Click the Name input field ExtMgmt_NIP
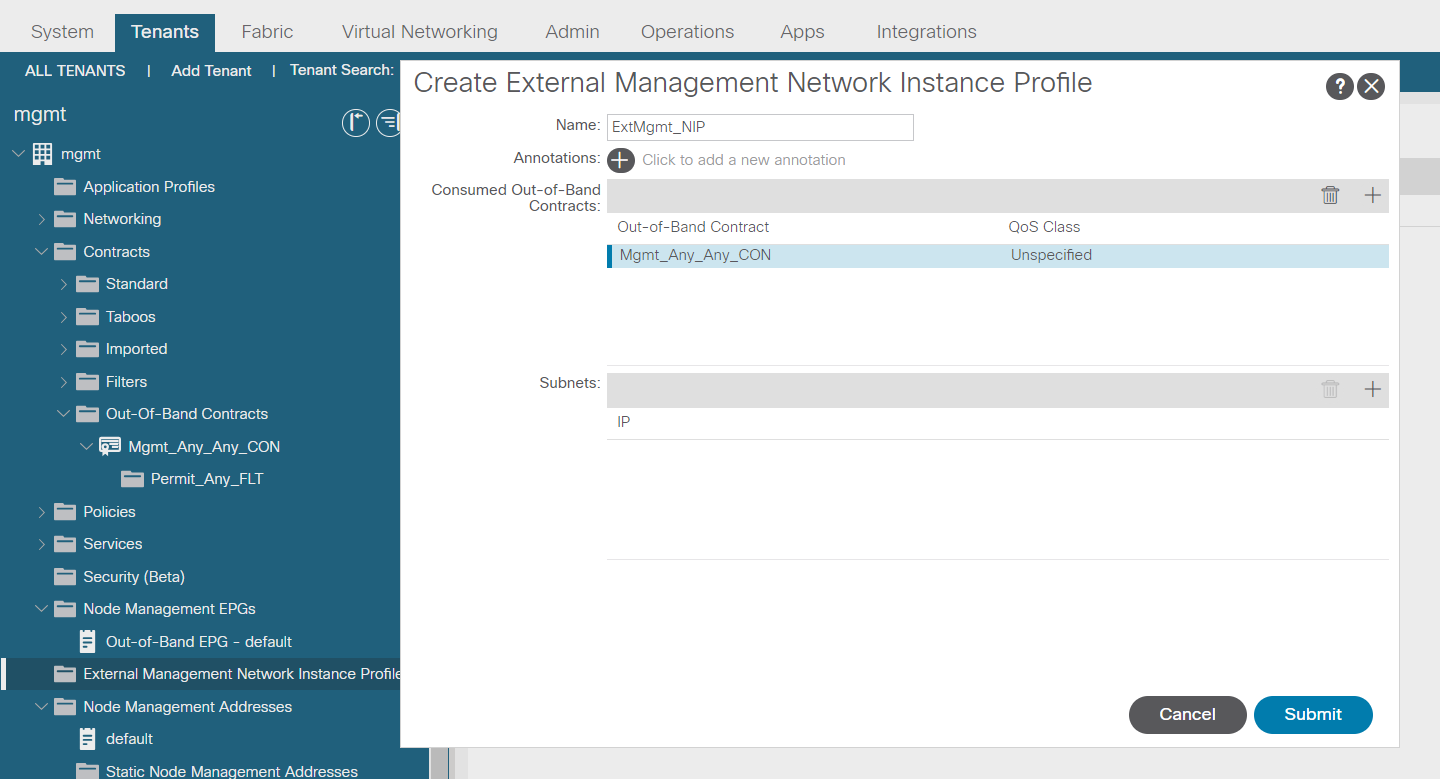Viewport: 1440px width, 779px height. pyautogui.click(x=760, y=127)
